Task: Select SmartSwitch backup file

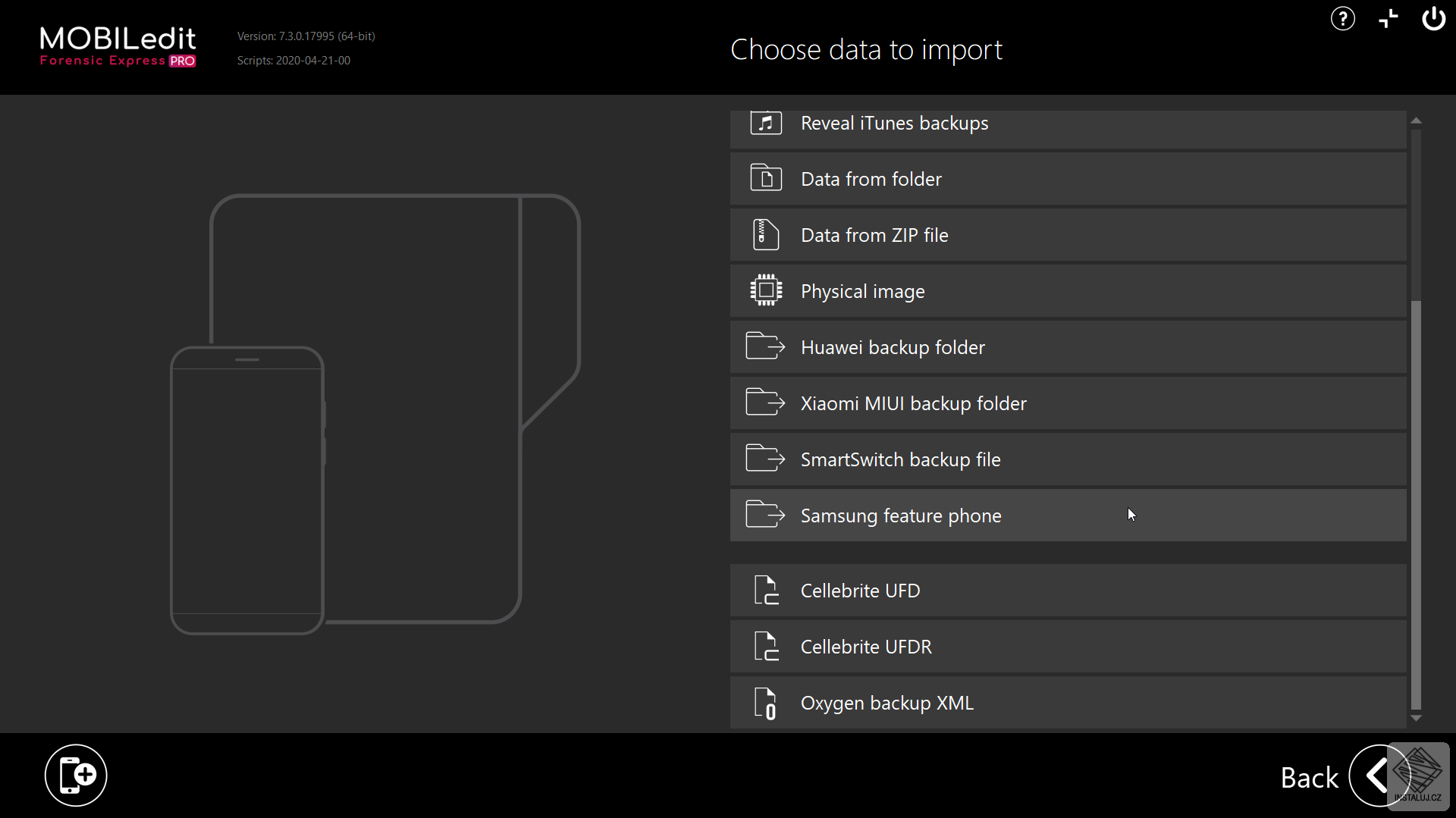Action: pos(900,459)
